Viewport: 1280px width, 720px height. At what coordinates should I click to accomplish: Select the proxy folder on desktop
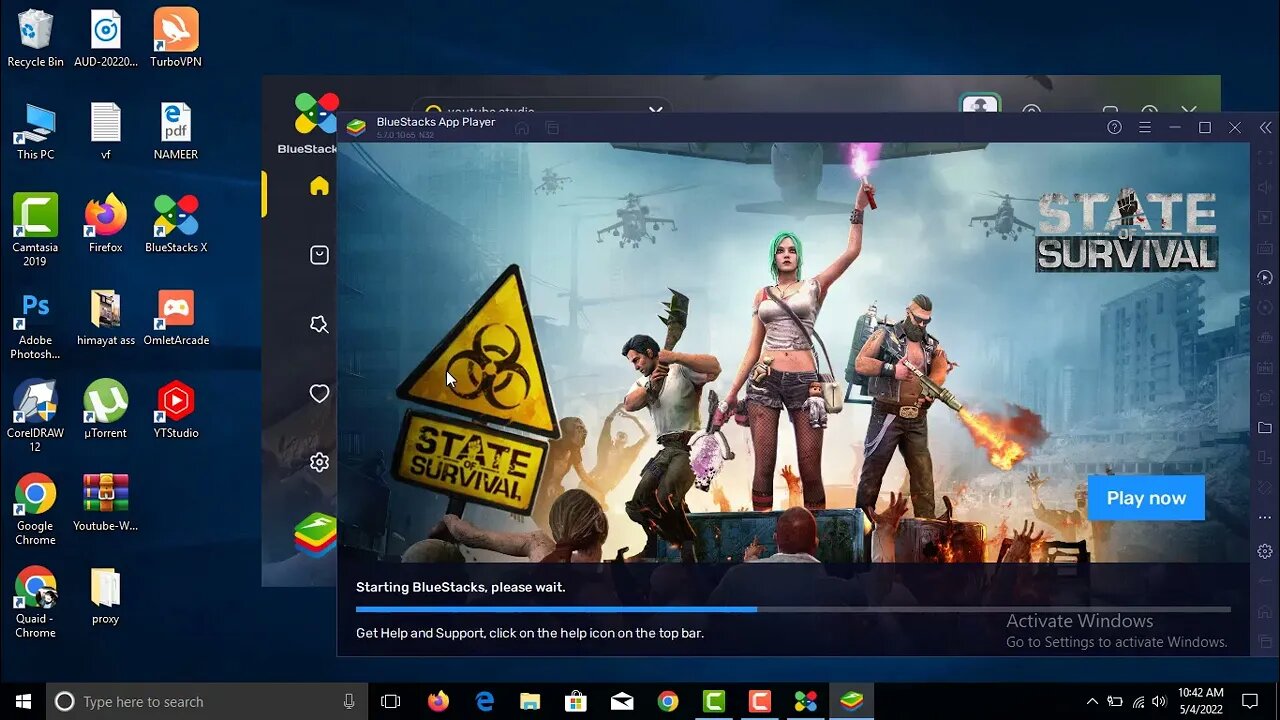[105, 596]
